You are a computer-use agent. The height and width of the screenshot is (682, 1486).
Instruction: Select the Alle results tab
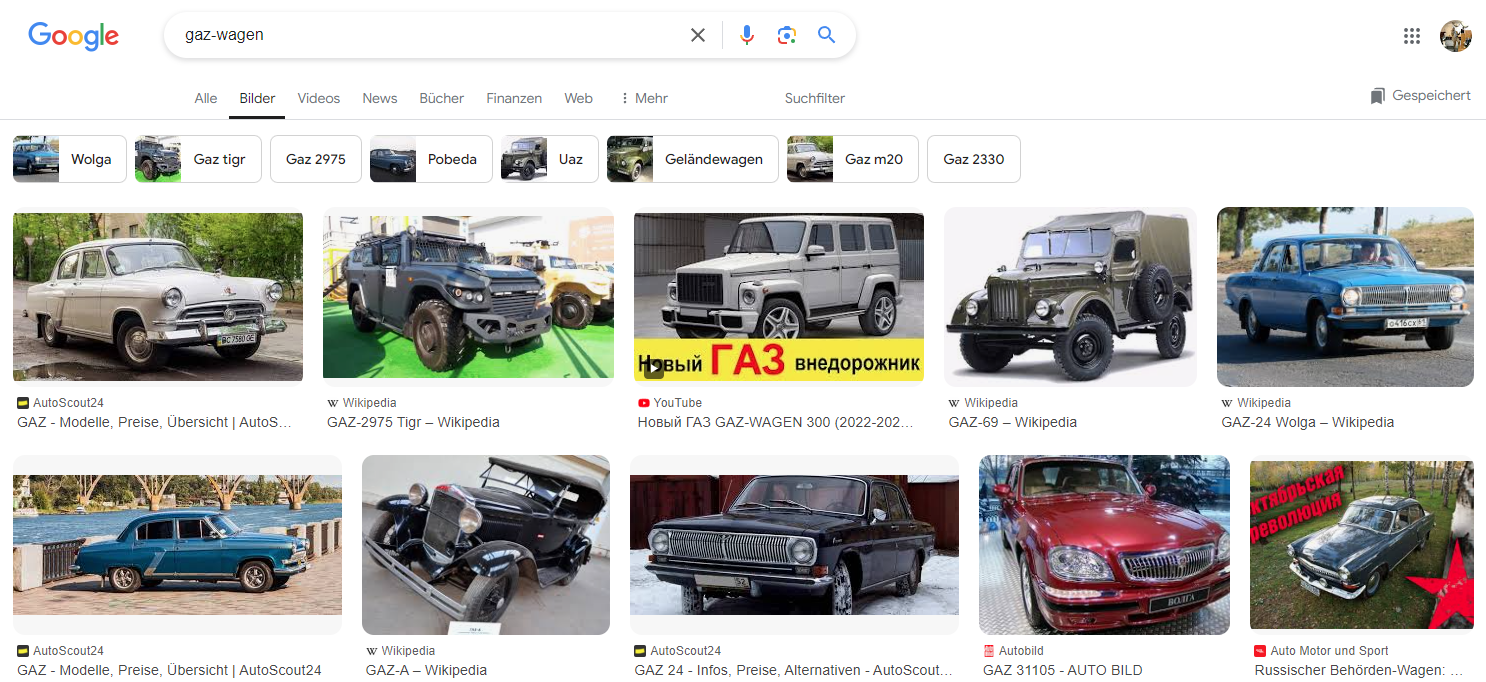[x=205, y=98]
